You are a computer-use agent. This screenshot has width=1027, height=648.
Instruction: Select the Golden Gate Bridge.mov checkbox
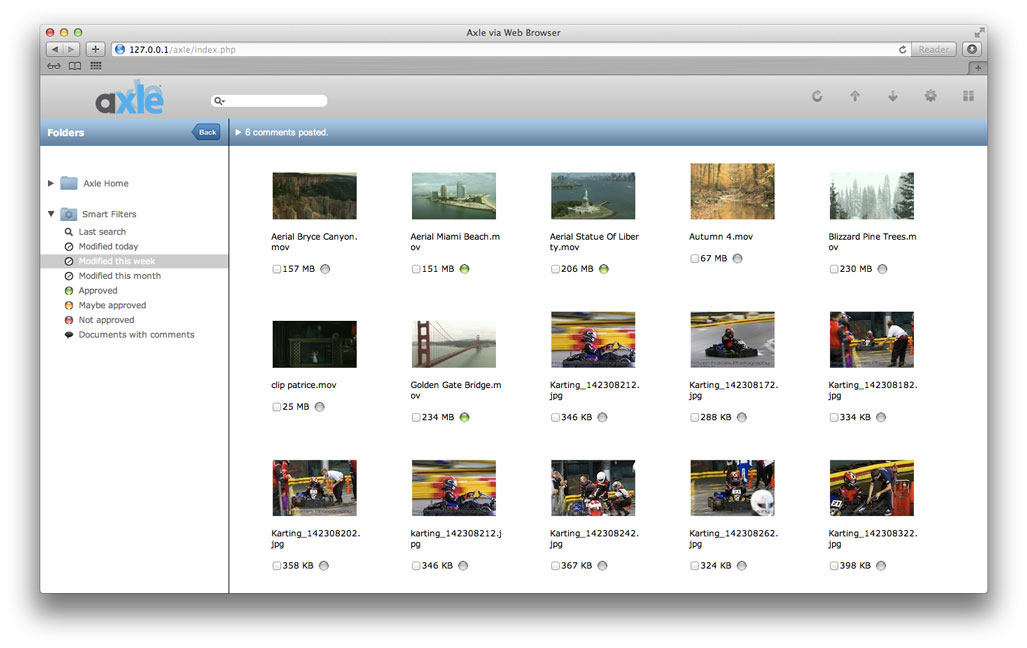pos(416,417)
